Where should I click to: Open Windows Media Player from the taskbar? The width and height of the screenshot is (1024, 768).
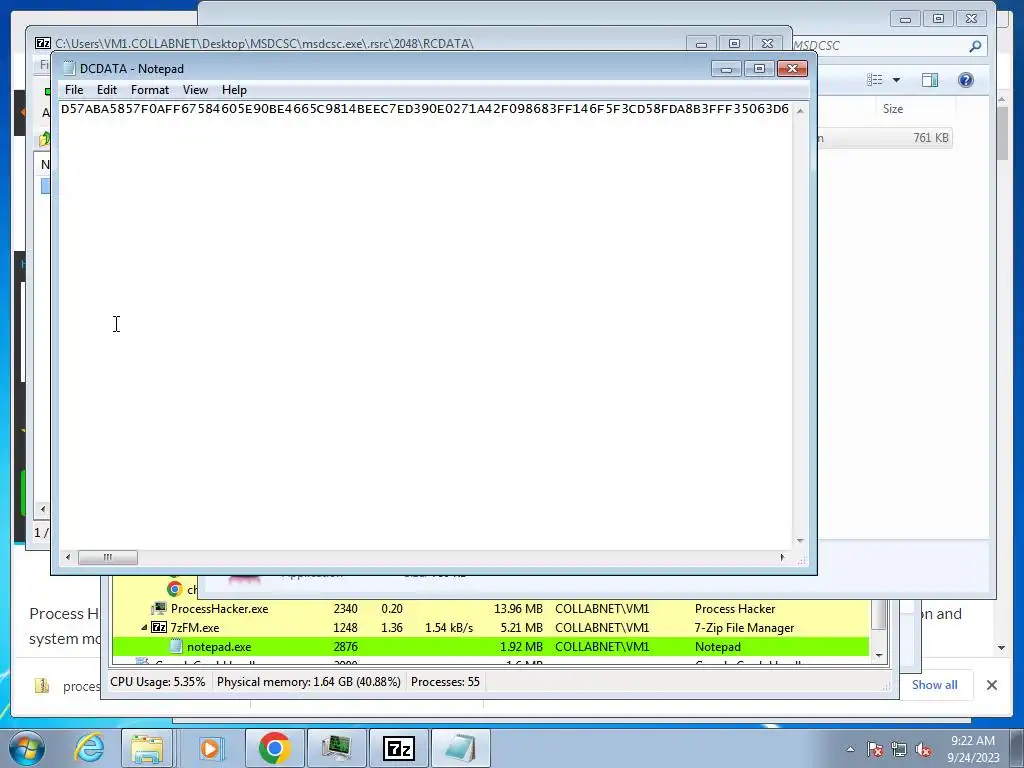coord(210,748)
